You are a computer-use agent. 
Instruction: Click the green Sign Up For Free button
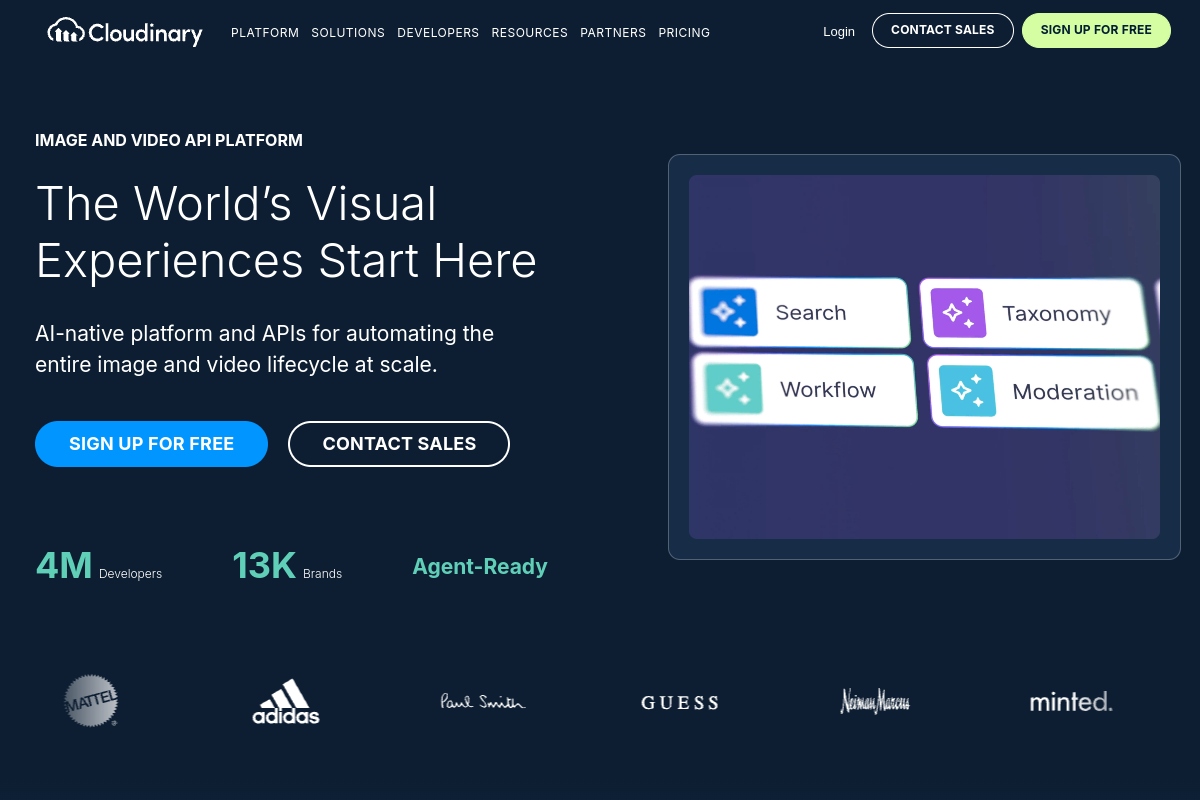1096,30
